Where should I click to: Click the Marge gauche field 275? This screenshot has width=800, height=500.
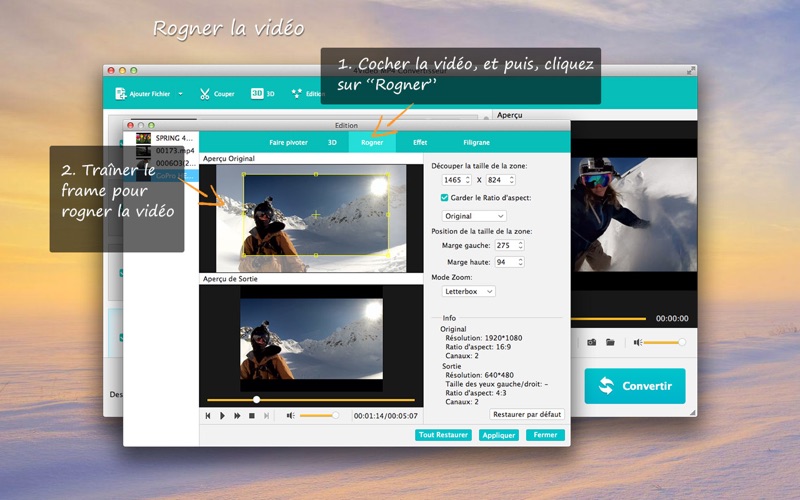[506, 245]
